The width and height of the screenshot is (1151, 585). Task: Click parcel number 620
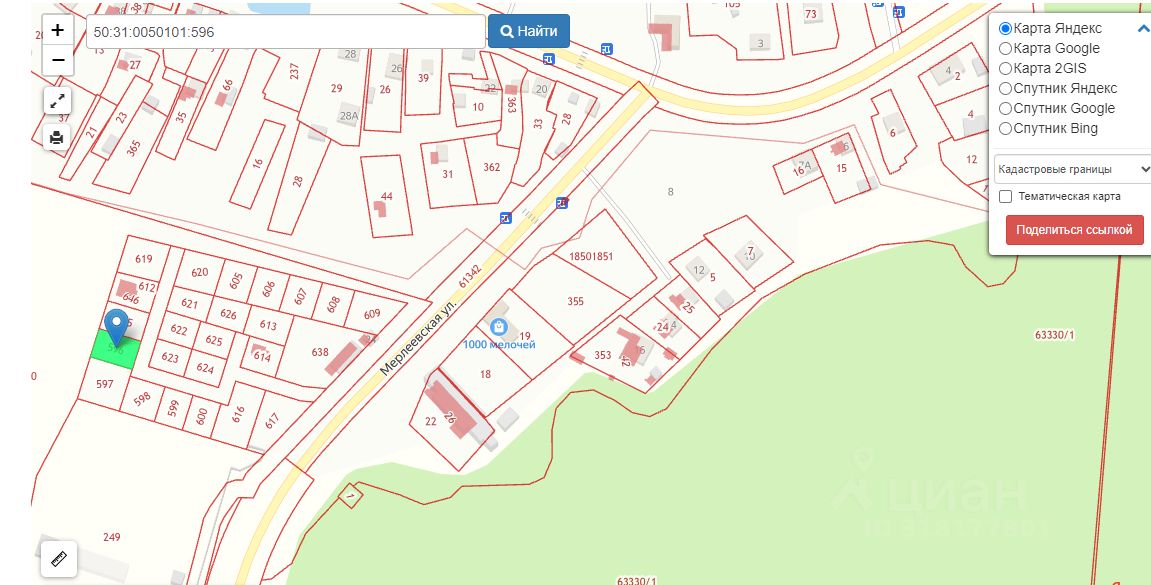[x=200, y=272]
